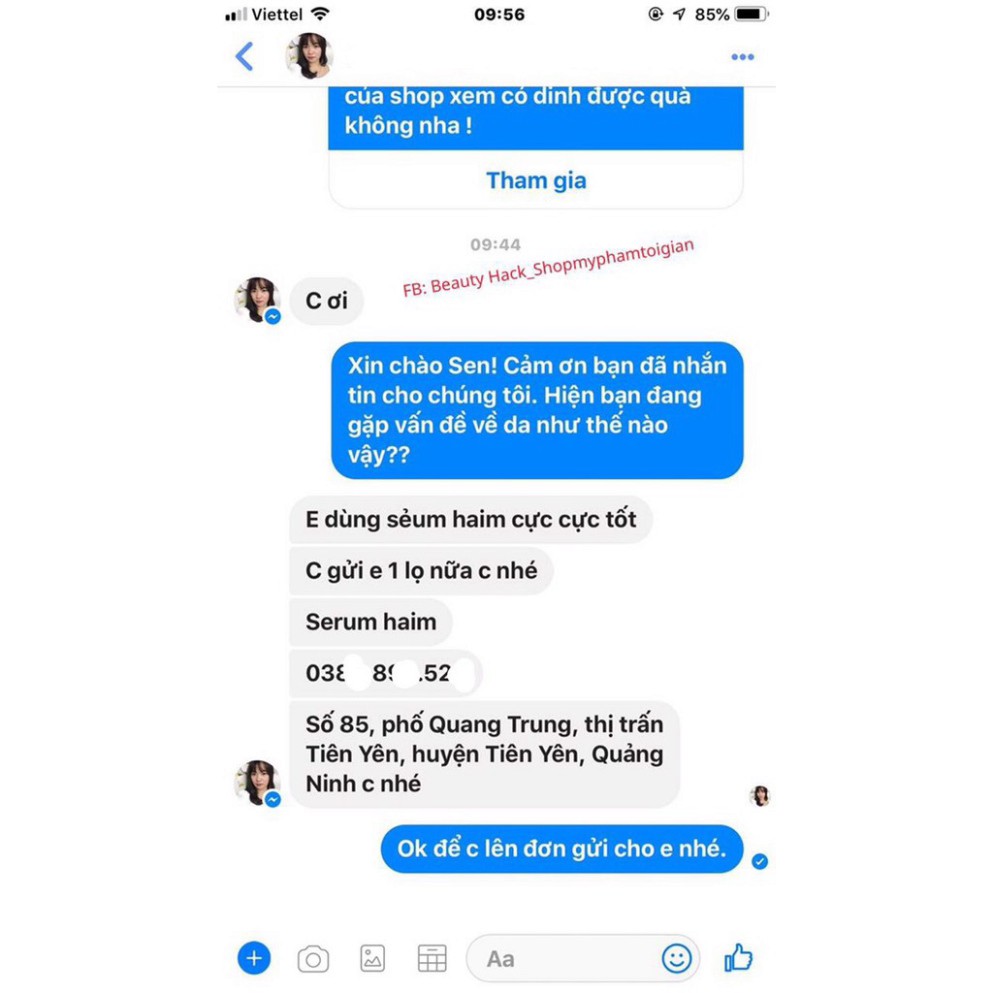This screenshot has width=993, height=993.
Task: Tap the blue plus button
Action: tap(254, 958)
